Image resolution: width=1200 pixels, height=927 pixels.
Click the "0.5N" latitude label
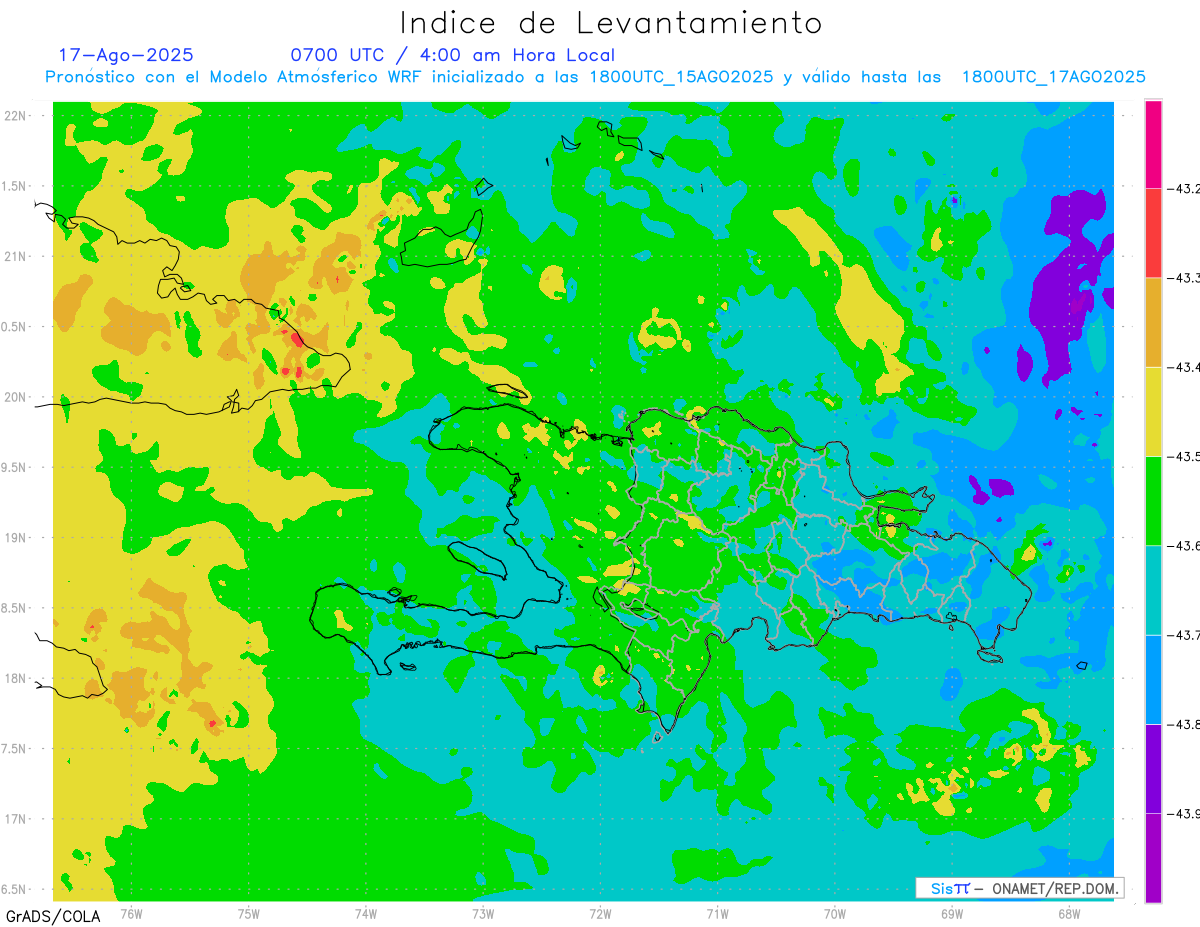pos(15,327)
